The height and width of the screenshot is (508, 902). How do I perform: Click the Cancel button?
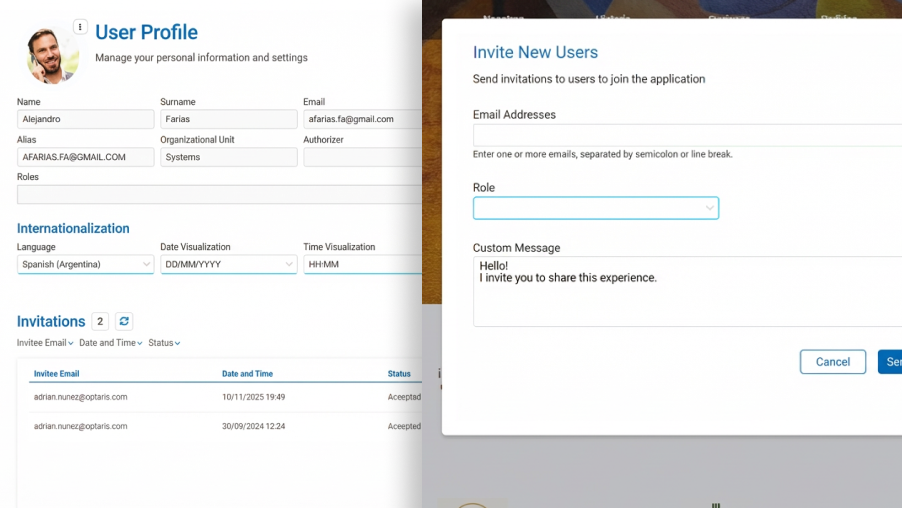coord(832,362)
